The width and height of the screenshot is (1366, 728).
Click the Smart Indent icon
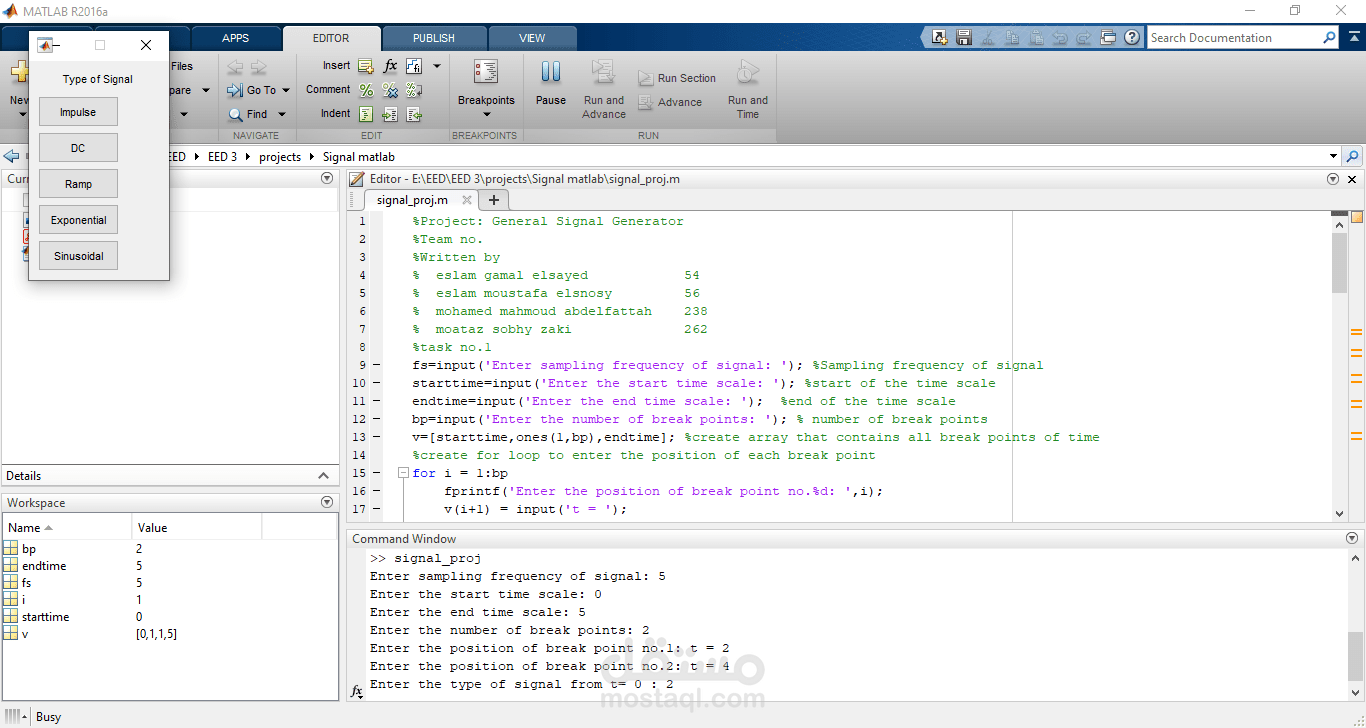(366, 114)
